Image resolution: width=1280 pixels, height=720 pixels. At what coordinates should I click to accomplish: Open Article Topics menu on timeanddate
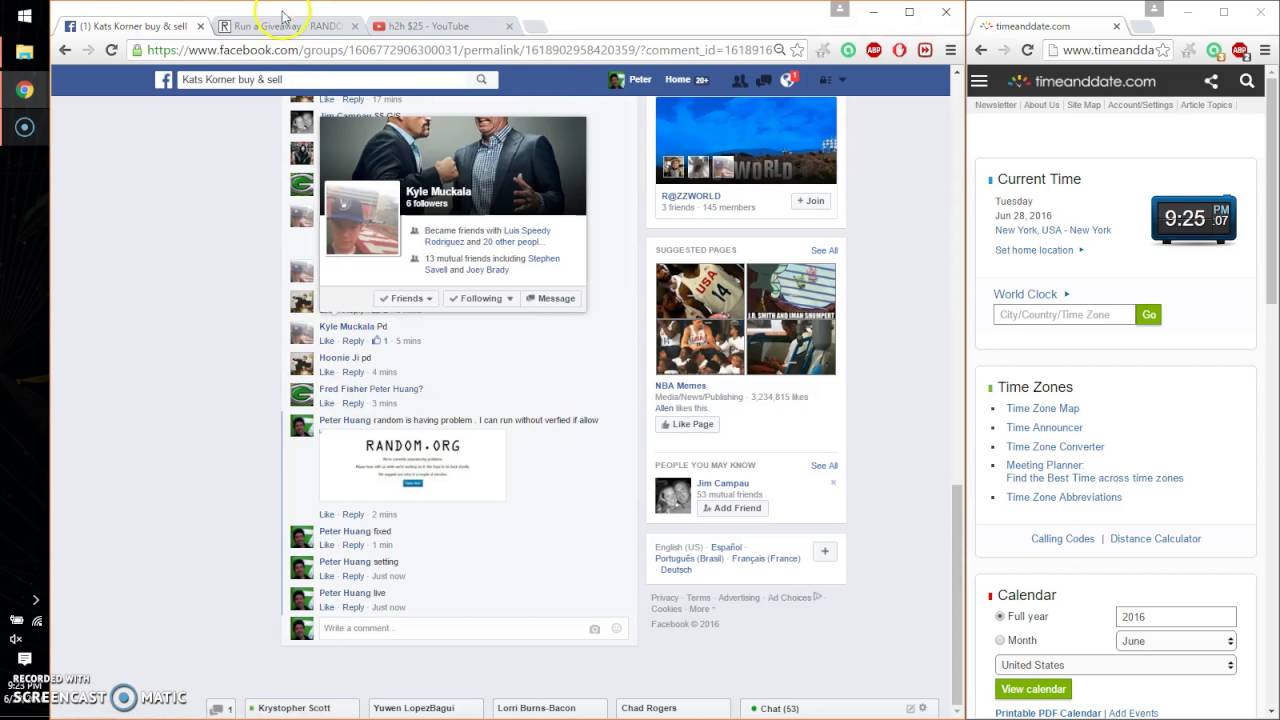1206,105
